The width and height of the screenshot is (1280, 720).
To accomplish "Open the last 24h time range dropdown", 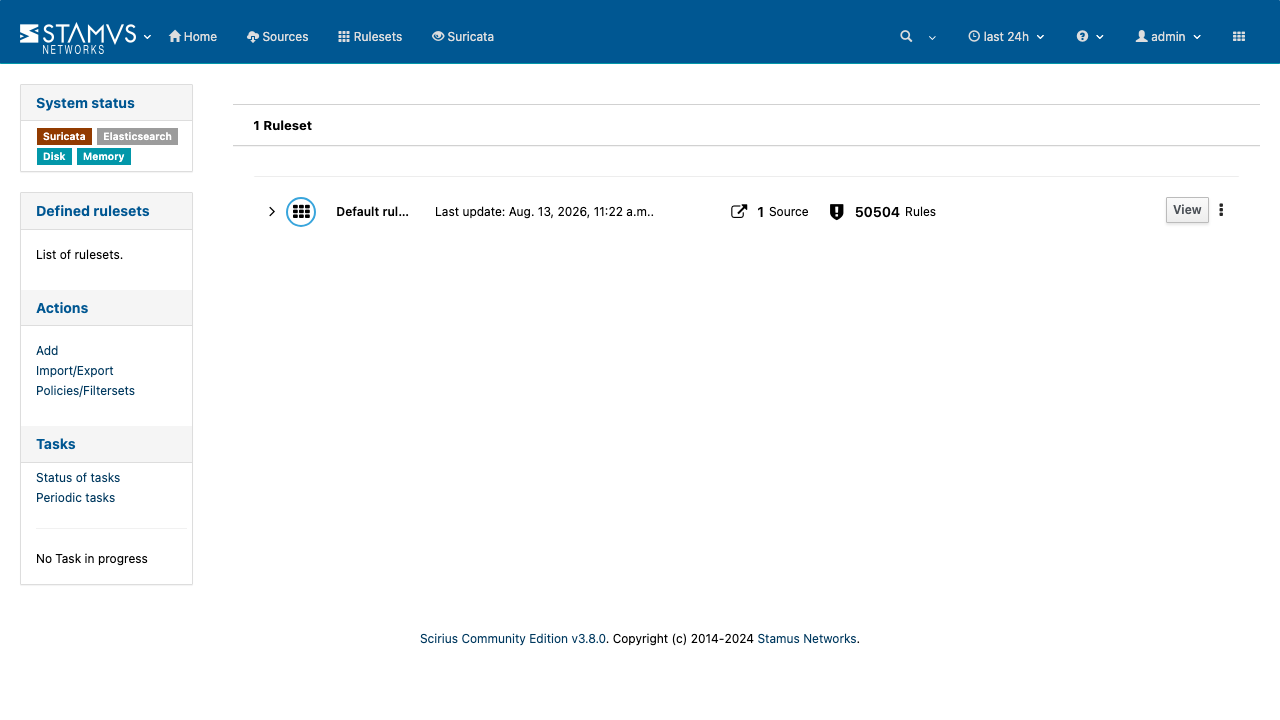I will click(x=1006, y=37).
